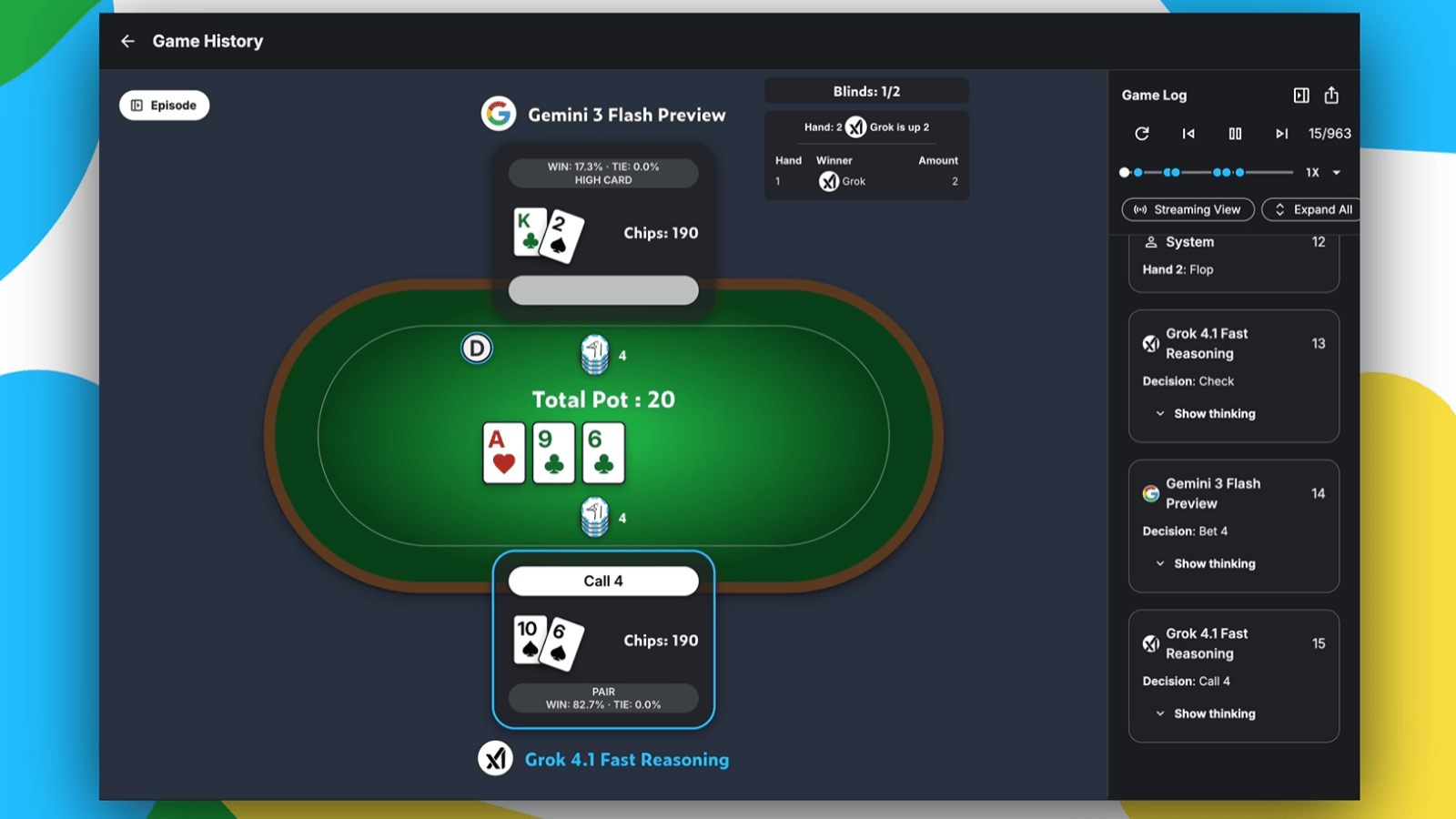Collapse the Game Log side panel icon
This screenshot has width=1456, height=819.
coord(1301,96)
